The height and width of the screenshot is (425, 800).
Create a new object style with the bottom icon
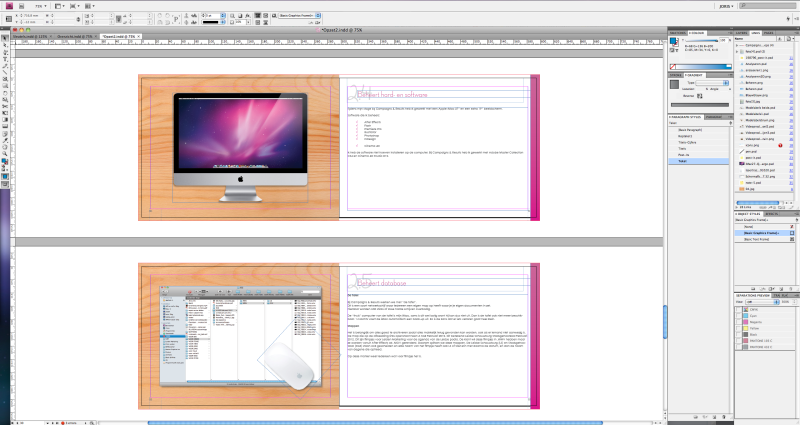781,289
